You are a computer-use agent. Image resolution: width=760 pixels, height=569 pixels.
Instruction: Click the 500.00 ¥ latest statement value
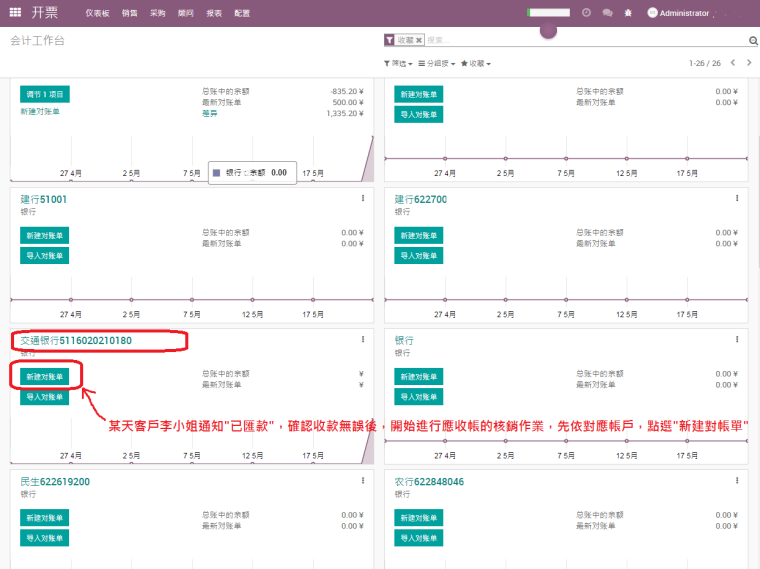(x=348, y=102)
